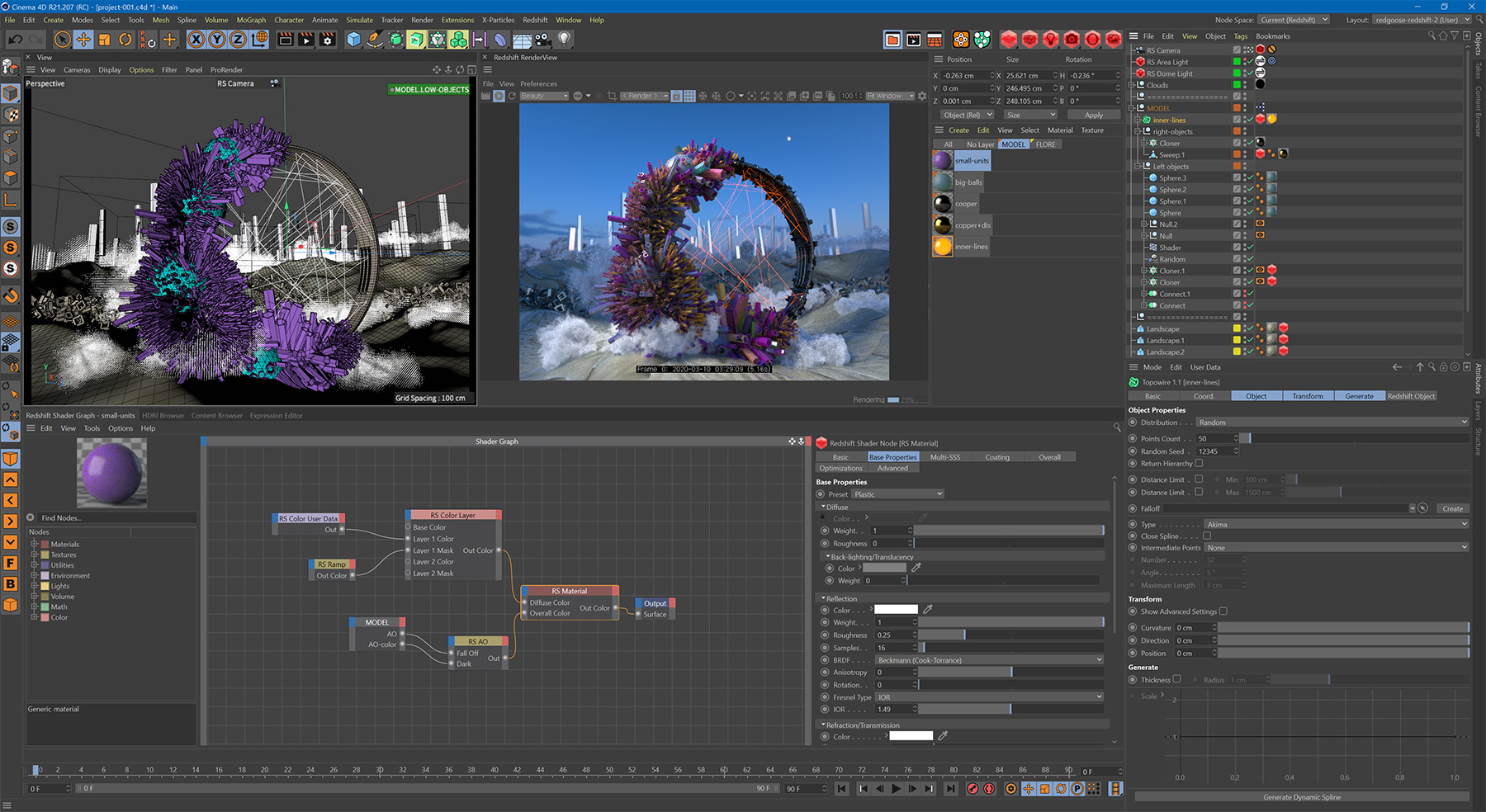The width and height of the screenshot is (1486, 812).
Task: Enable the Return Hierarchy checkbox
Action: coord(1200,464)
